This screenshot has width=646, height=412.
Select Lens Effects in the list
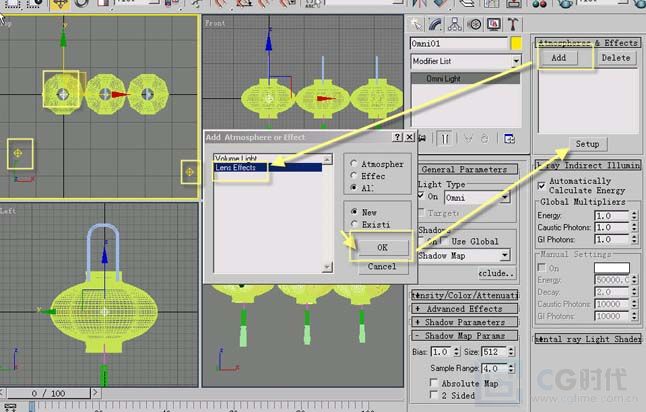(x=268, y=167)
